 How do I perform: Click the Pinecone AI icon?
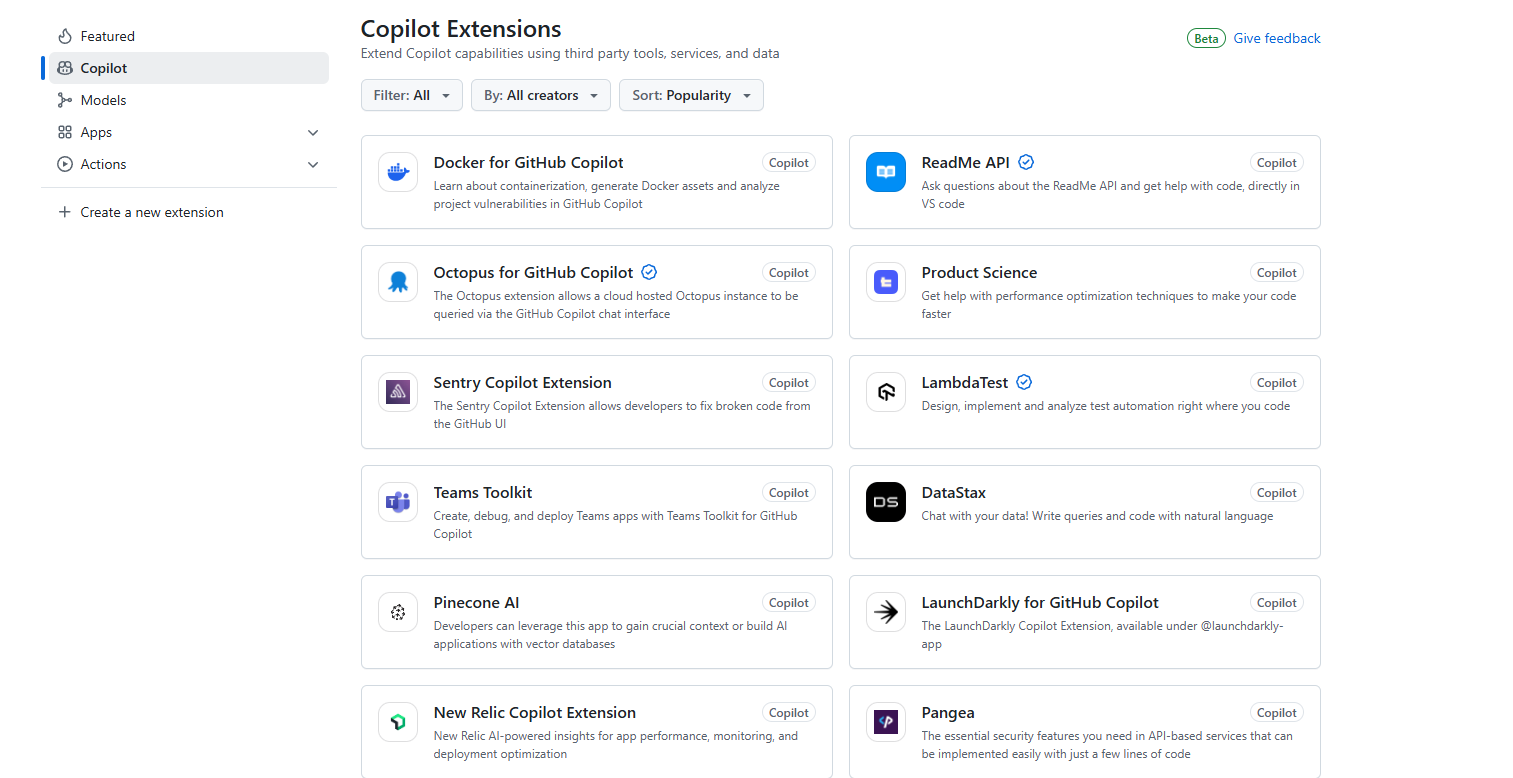397,612
